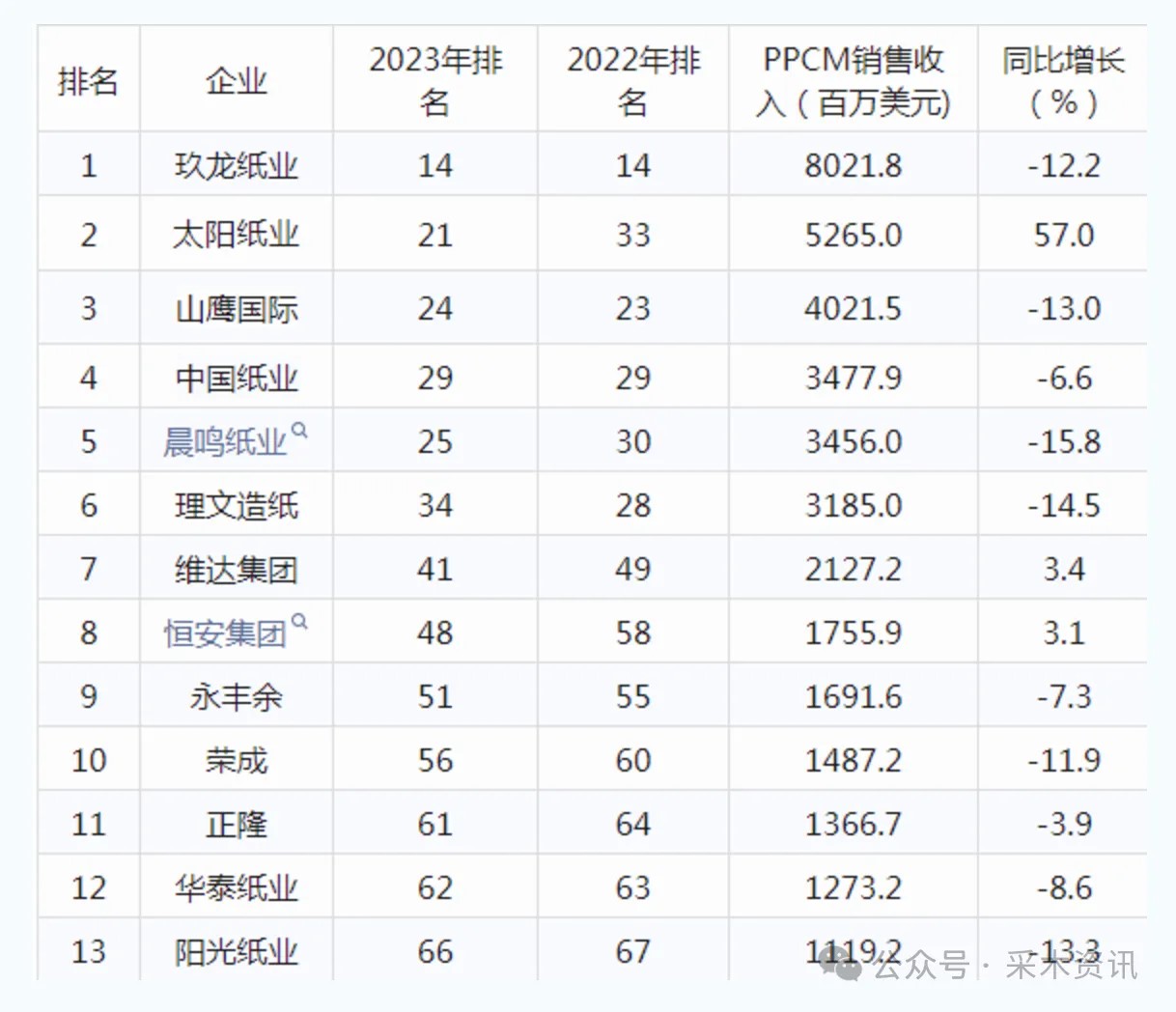Open the 恒安集团 company link
Image resolution: width=1176 pixels, height=1012 pixels.
225,632
